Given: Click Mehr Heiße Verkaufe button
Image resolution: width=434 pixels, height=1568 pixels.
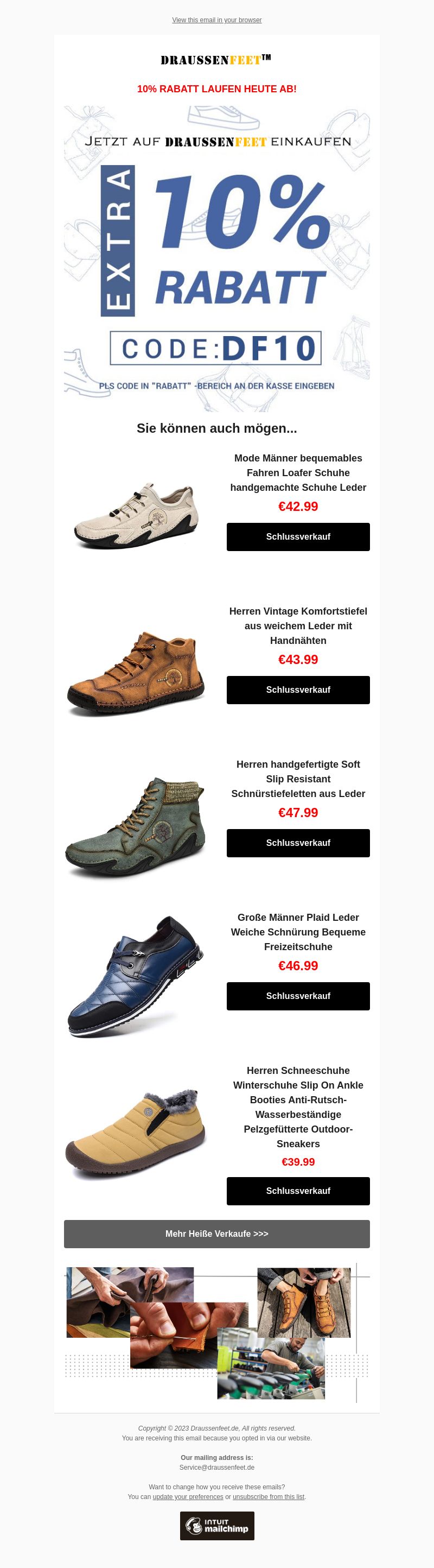Looking at the screenshot, I should 217,1234.
